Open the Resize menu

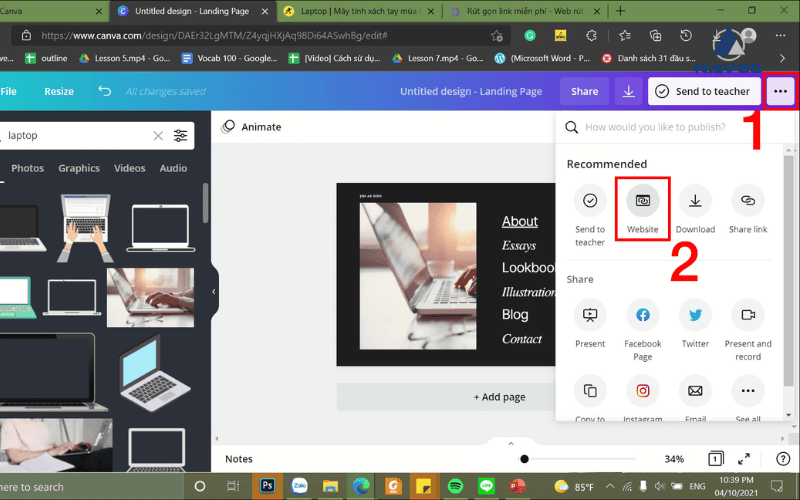tap(59, 91)
